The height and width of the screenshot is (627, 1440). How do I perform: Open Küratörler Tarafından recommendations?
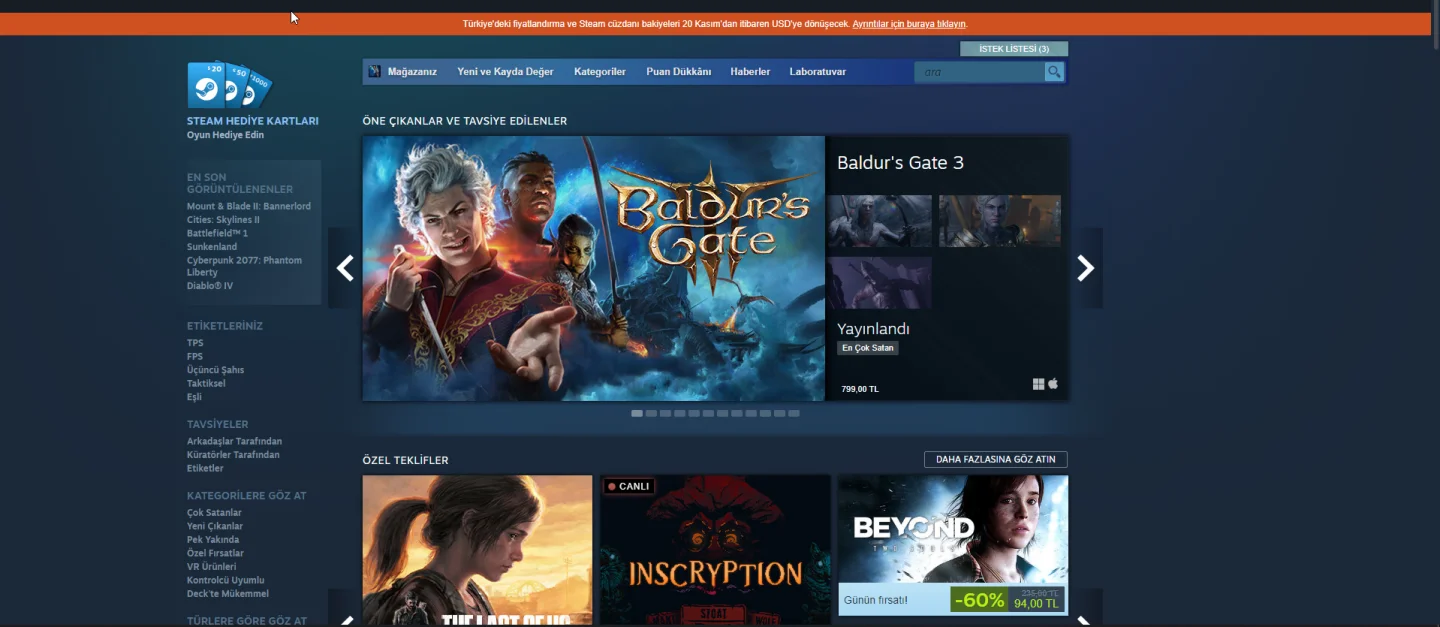pos(233,455)
